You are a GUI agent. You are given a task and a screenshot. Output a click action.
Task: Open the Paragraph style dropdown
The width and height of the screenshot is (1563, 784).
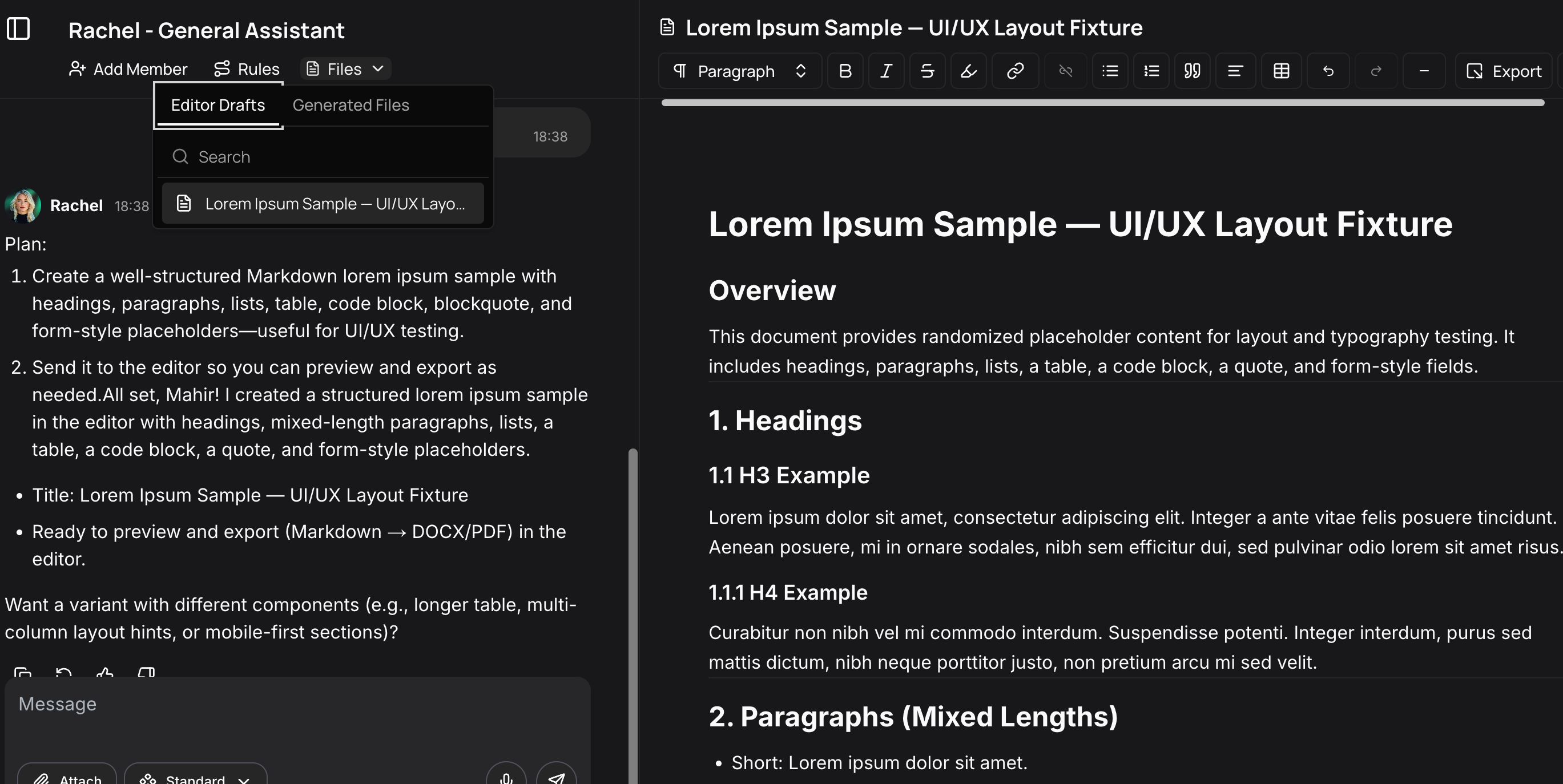coord(740,71)
